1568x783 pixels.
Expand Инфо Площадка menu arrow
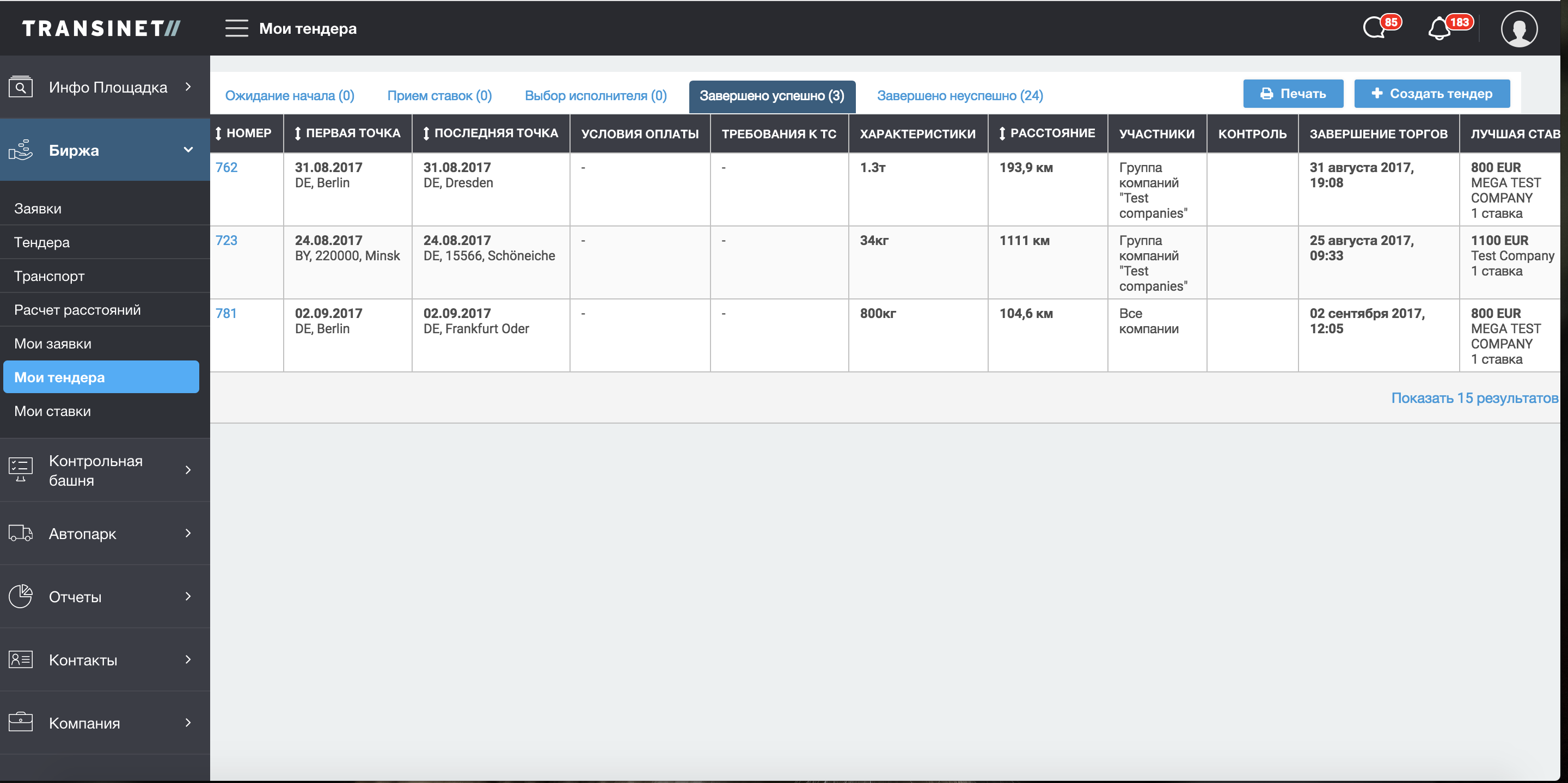[x=188, y=87]
